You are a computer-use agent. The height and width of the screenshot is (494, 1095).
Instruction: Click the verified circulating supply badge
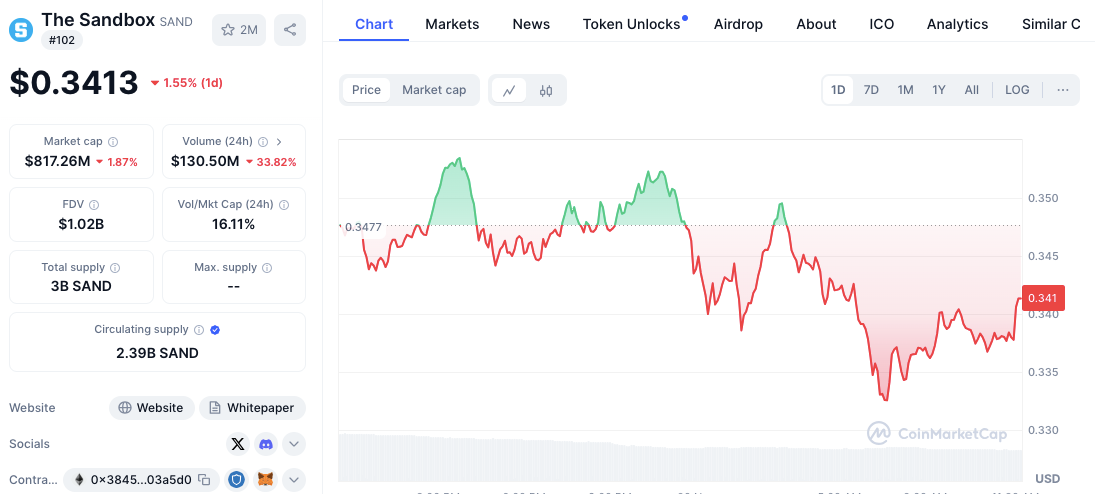coord(215,330)
